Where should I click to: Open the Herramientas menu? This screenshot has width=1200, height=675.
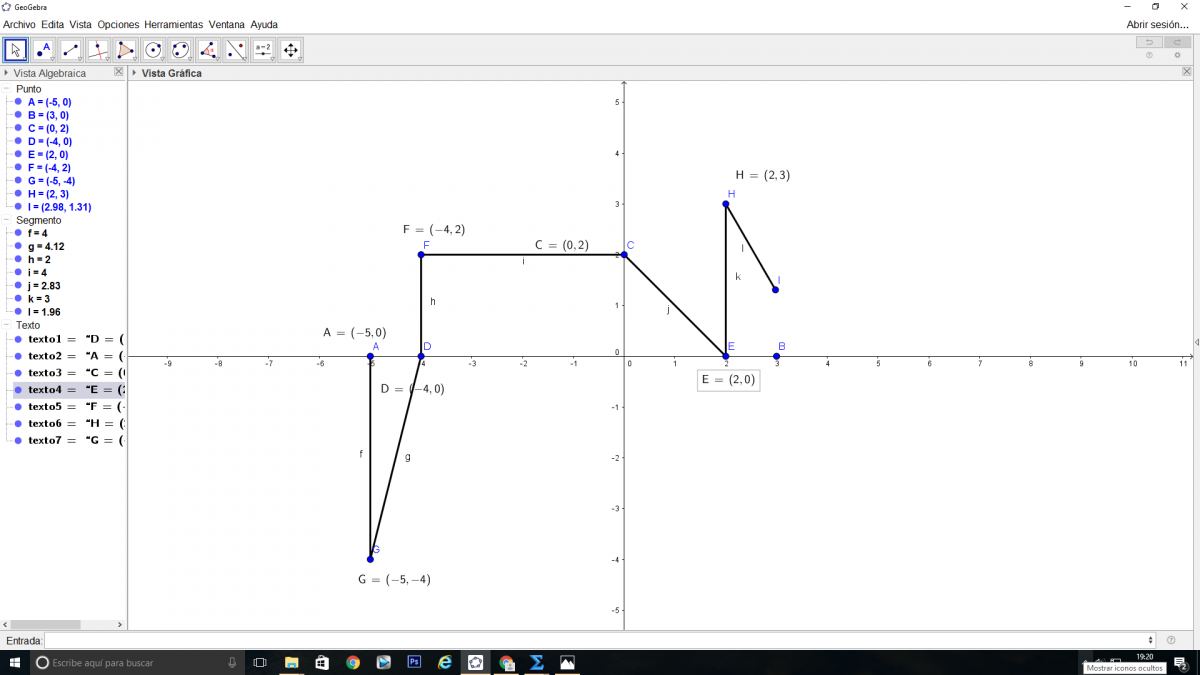pos(173,24)
